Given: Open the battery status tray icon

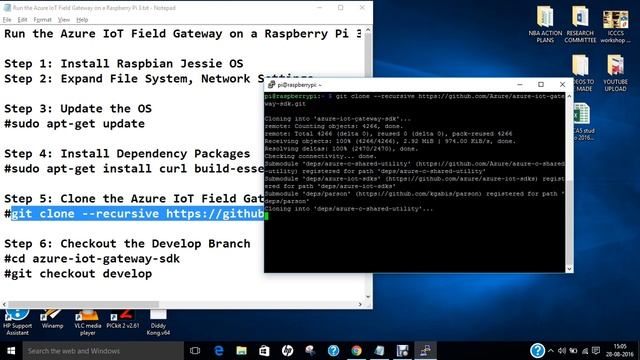Looking at the screenshot, I should pos(573,351).
